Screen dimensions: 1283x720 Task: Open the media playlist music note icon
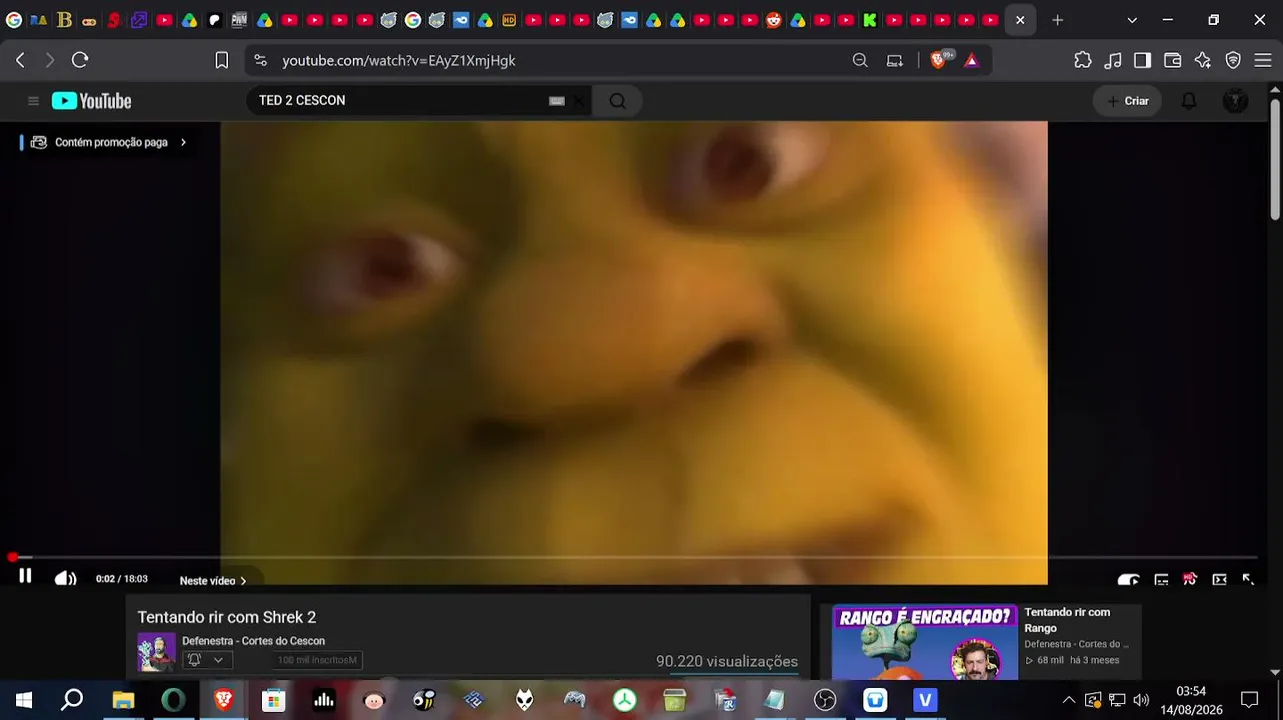(1113, 60)
